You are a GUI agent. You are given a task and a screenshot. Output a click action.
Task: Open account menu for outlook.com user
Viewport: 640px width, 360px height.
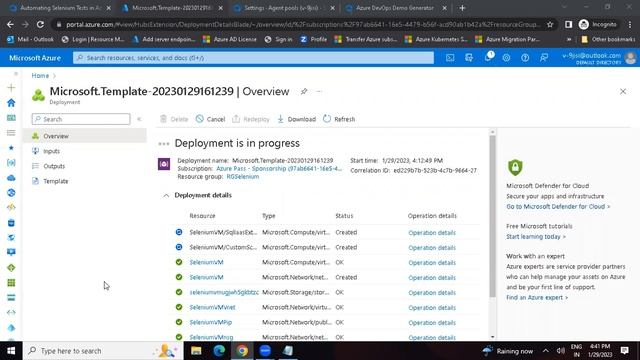[599, 58]
